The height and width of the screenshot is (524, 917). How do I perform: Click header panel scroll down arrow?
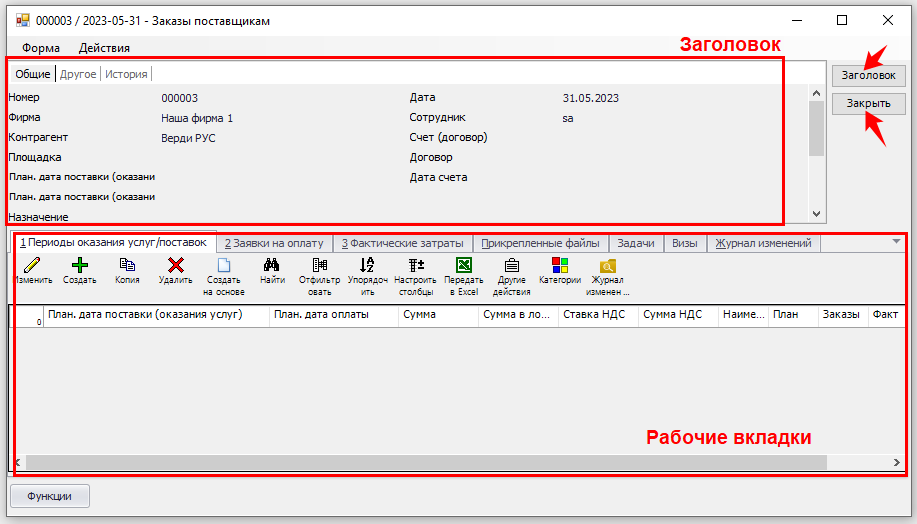point(817,213)
